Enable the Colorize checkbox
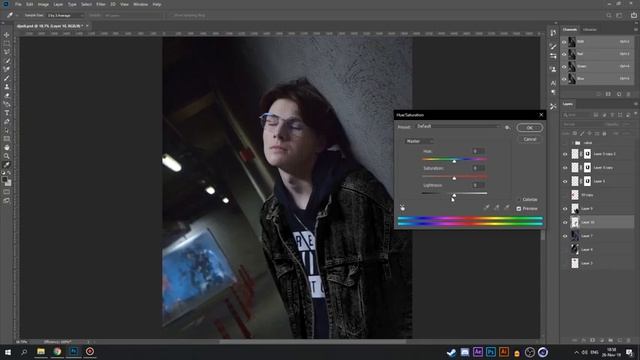The height and width of the screenshot is (360, 640). pyautogui.click(x=519, y=200)
